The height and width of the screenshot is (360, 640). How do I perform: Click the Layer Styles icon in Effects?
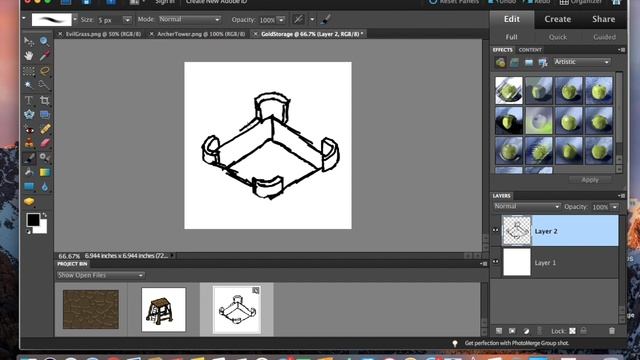click(514, 62)
